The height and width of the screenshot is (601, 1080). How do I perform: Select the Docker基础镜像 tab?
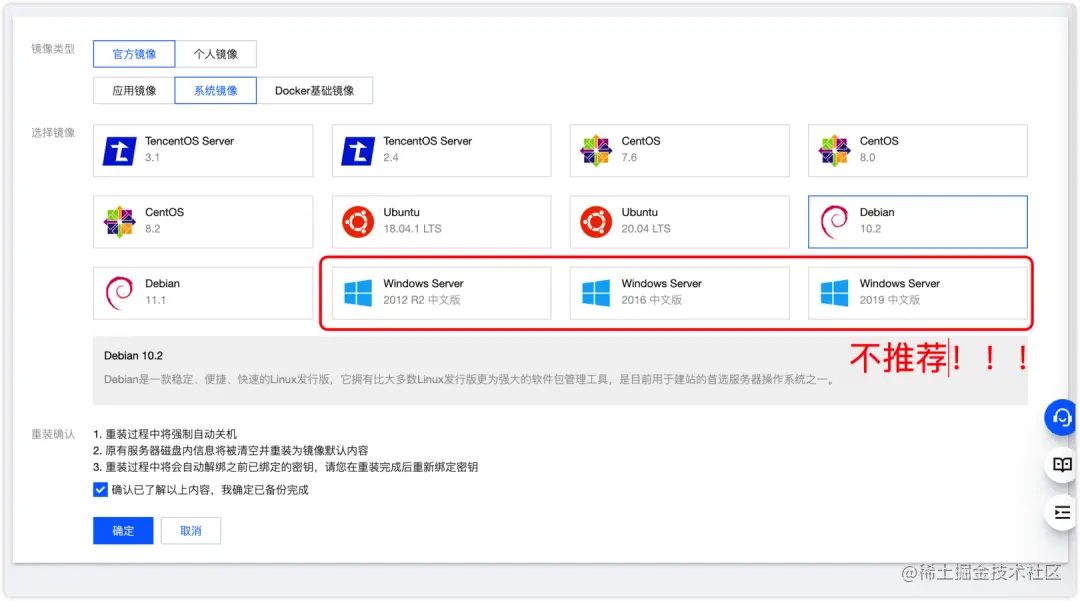315,90
